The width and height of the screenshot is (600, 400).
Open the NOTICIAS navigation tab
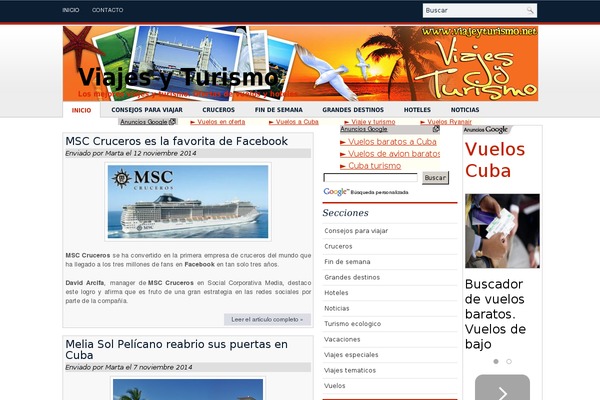pyautogui.click(x=465, y=110)
